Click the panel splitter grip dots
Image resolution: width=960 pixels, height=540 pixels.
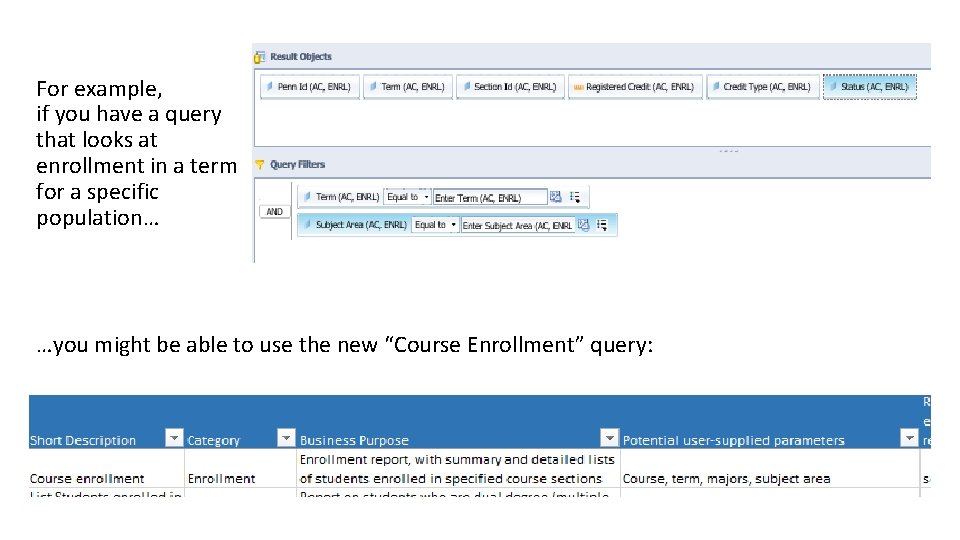[x=729, y=151]
